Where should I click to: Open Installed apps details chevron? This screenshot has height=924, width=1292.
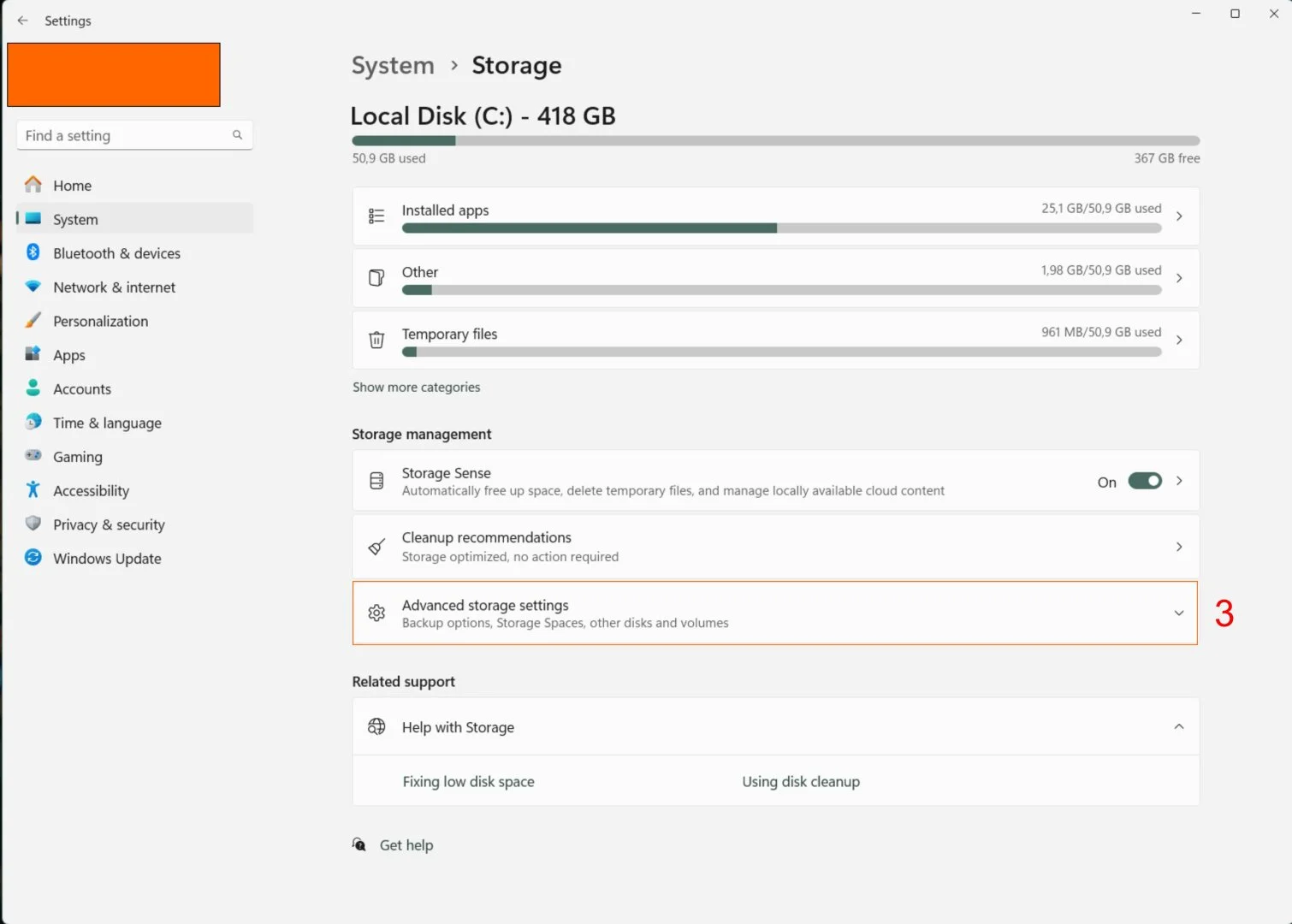[x=1179, y=216]
